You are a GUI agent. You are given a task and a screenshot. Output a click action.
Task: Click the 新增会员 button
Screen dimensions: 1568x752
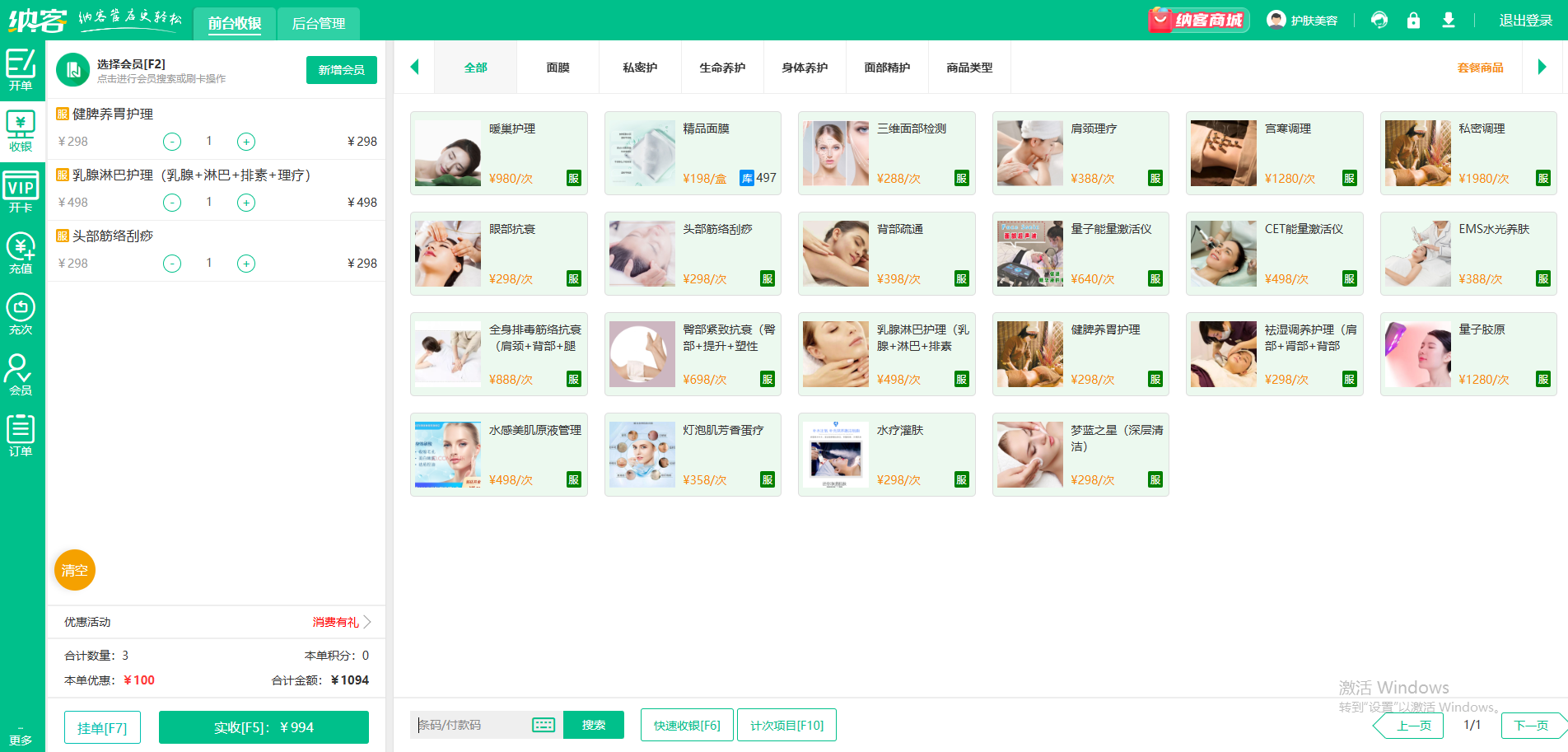[342, 70]
